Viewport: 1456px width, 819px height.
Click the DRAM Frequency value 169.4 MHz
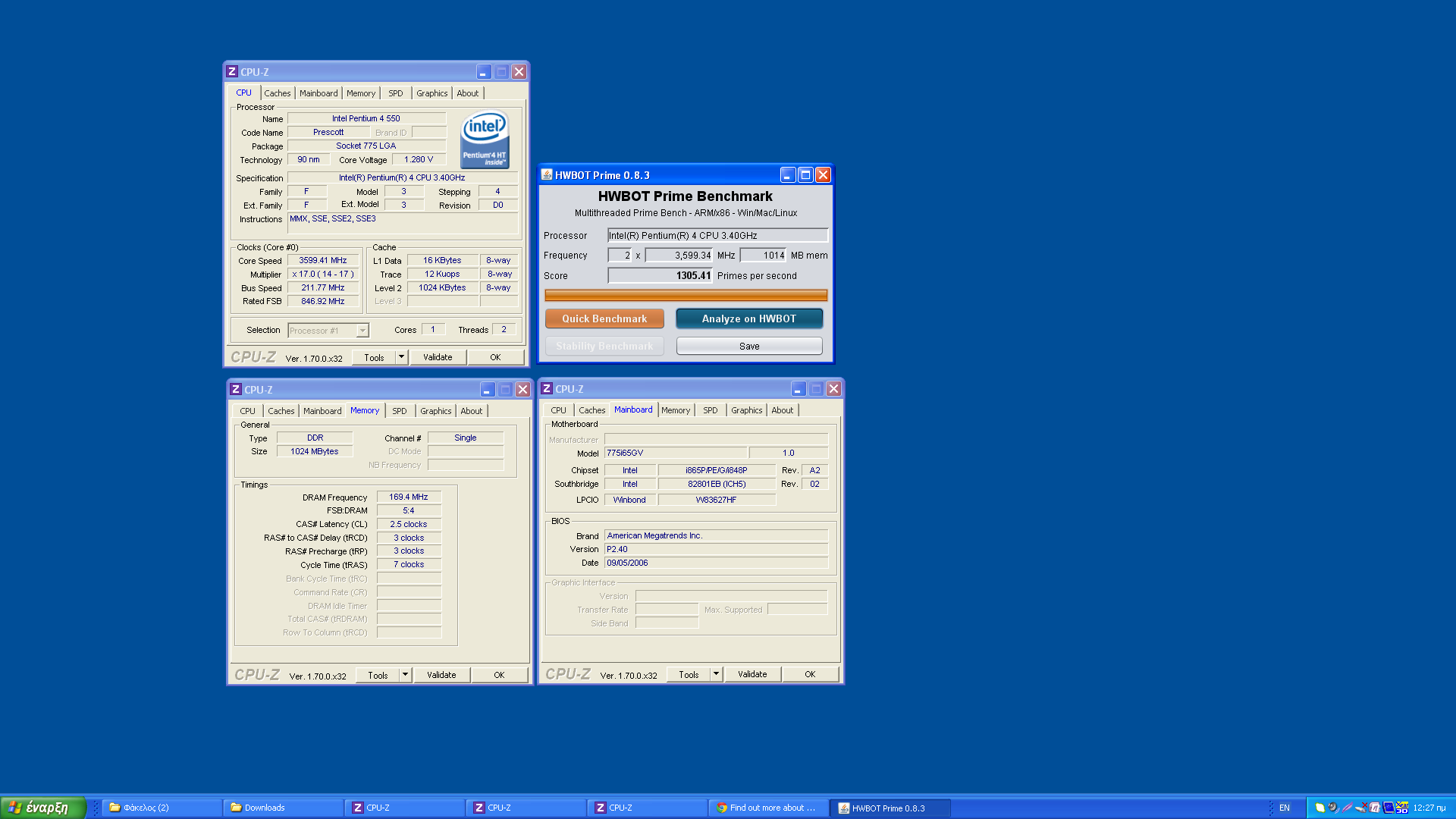pyautogui.click(x=409, y=497)
